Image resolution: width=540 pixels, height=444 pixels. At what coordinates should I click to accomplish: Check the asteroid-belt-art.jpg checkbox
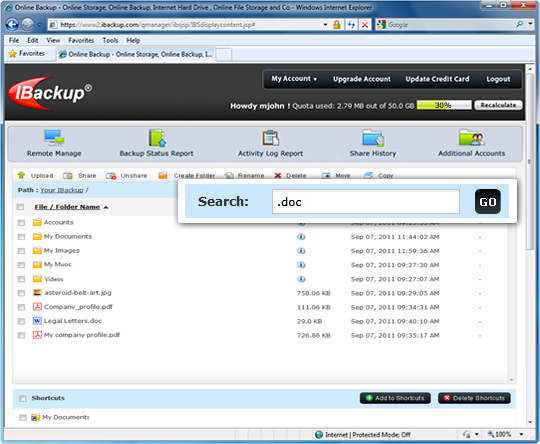[x=21, y=293]
